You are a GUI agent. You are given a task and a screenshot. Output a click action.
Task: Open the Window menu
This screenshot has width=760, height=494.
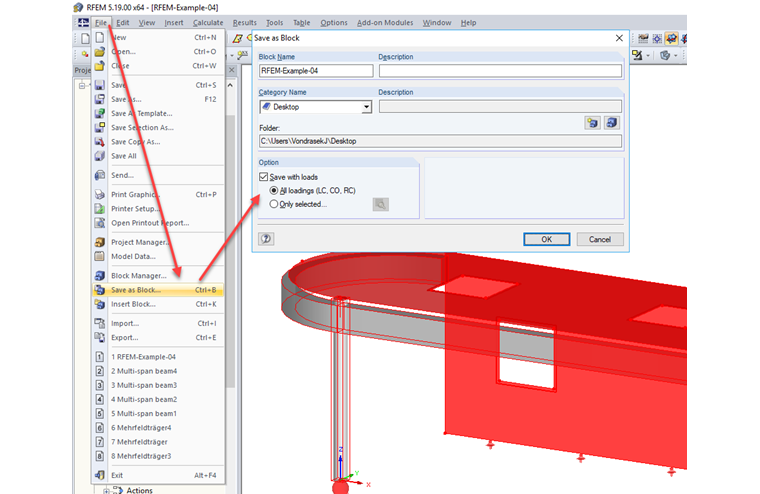coord(437,23)
